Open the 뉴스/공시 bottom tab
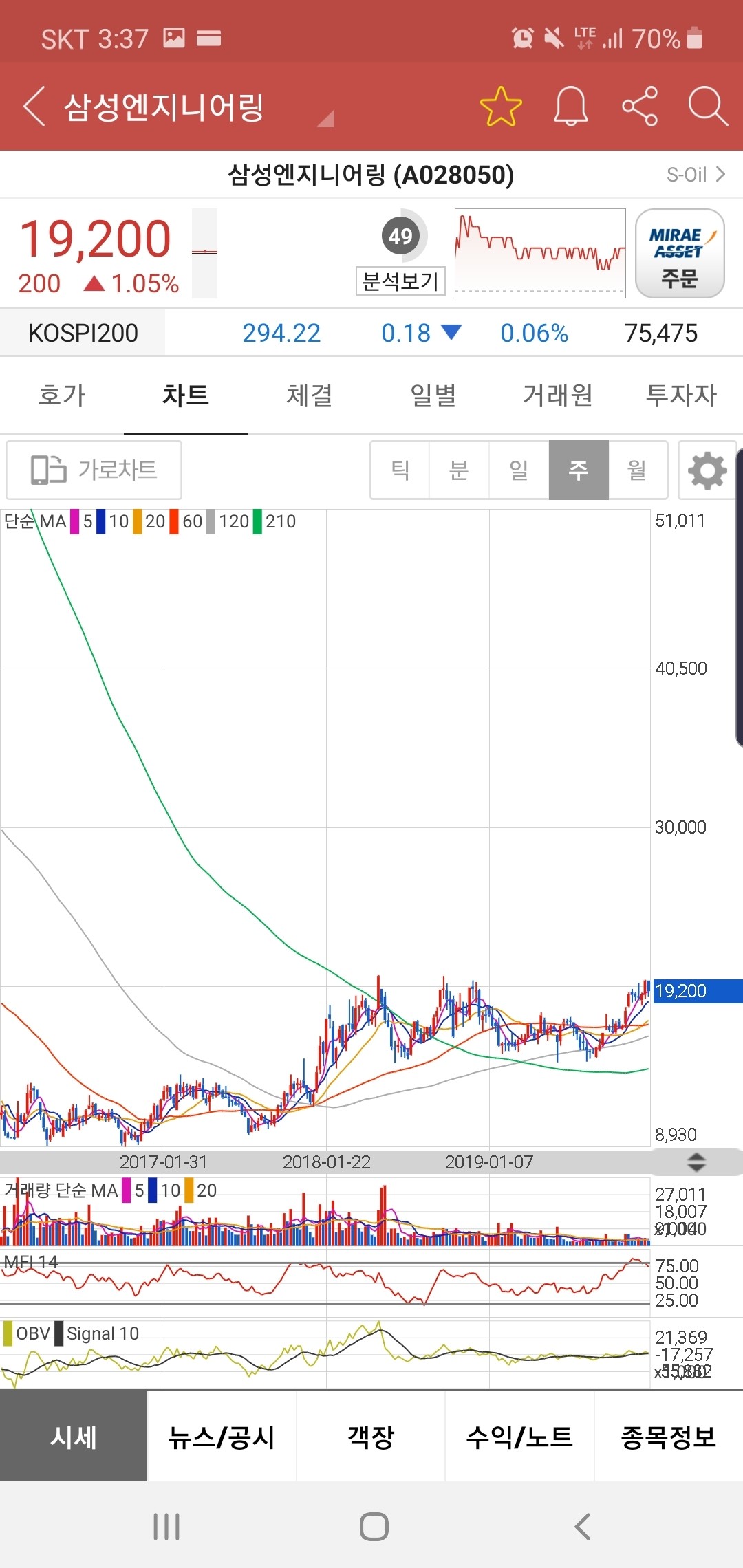The width and height of the screenshot is (743, 1568). click(222, 1437)
